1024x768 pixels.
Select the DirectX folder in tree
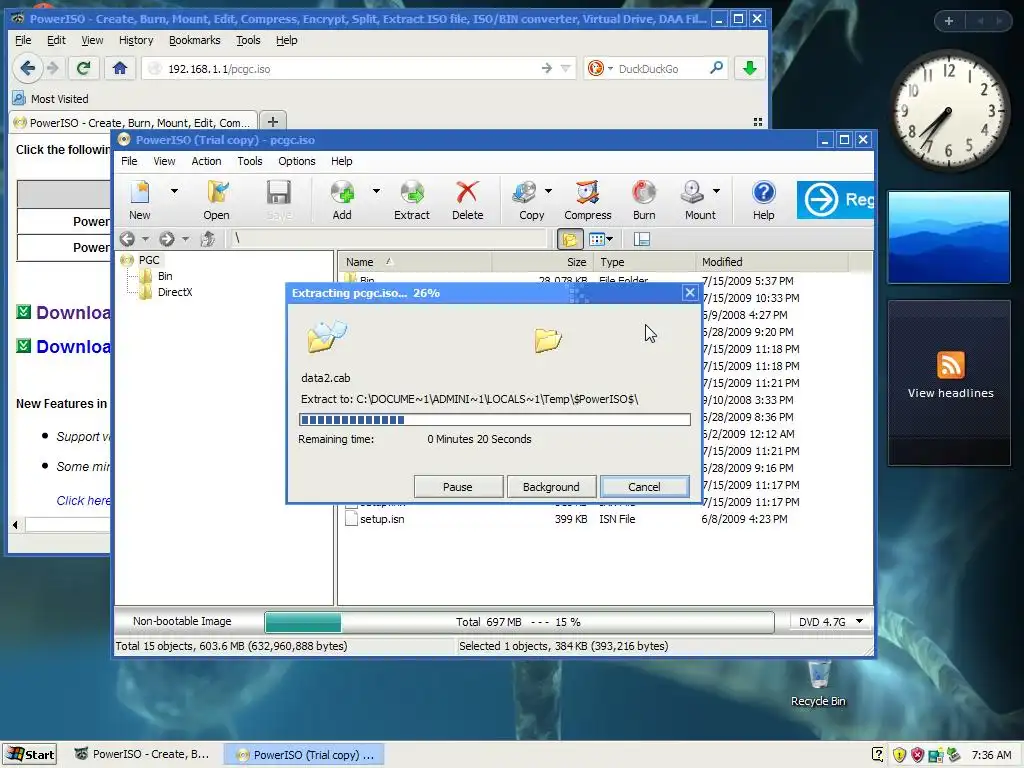(175, 293)
